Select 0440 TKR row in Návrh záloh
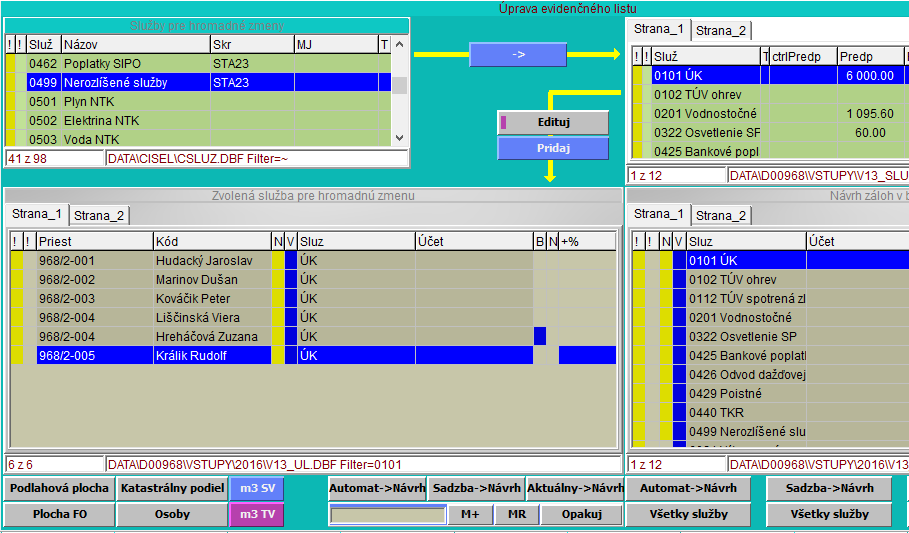Screen dimensions: 909x533 point(770,413)
